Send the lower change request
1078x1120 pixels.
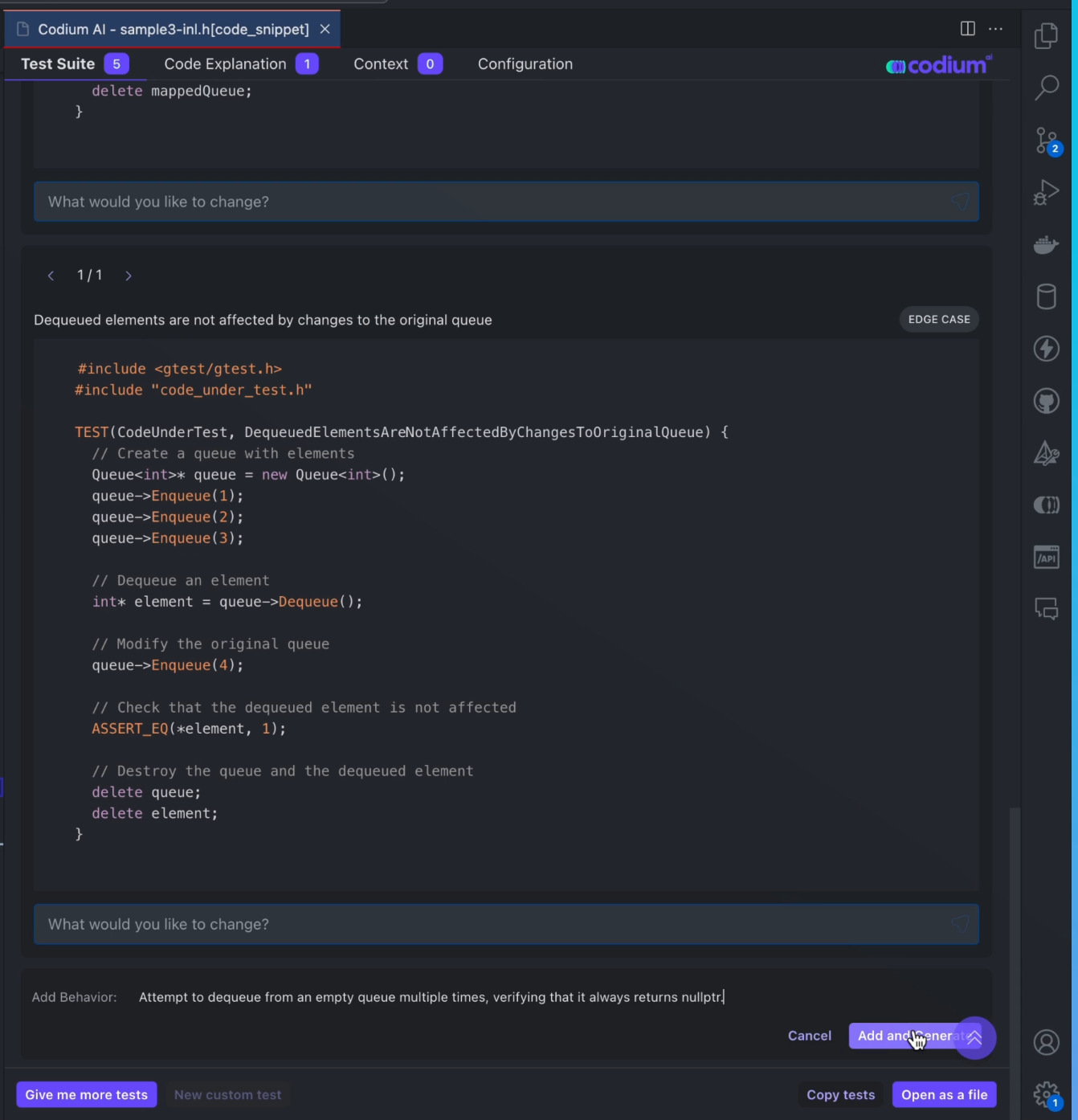click(x=961, y=924)
